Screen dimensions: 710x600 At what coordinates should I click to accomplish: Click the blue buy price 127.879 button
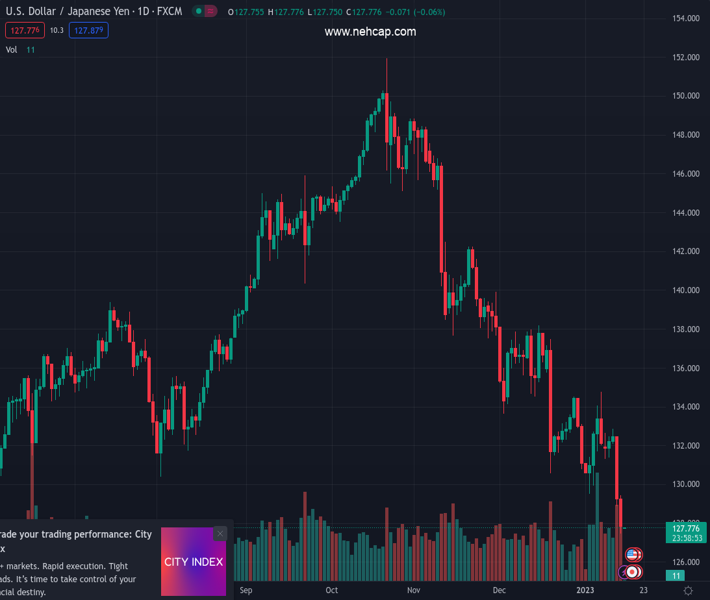click(x=88, y=31)
